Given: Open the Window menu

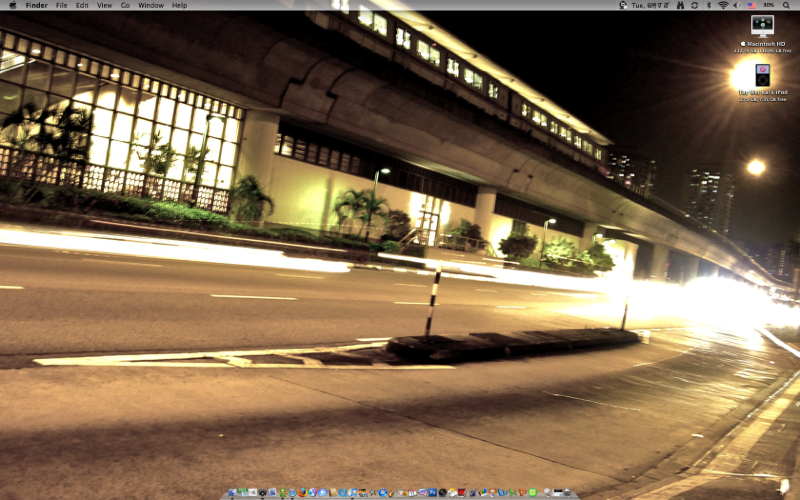Looking at the screenshot, I should coord(151,5).
